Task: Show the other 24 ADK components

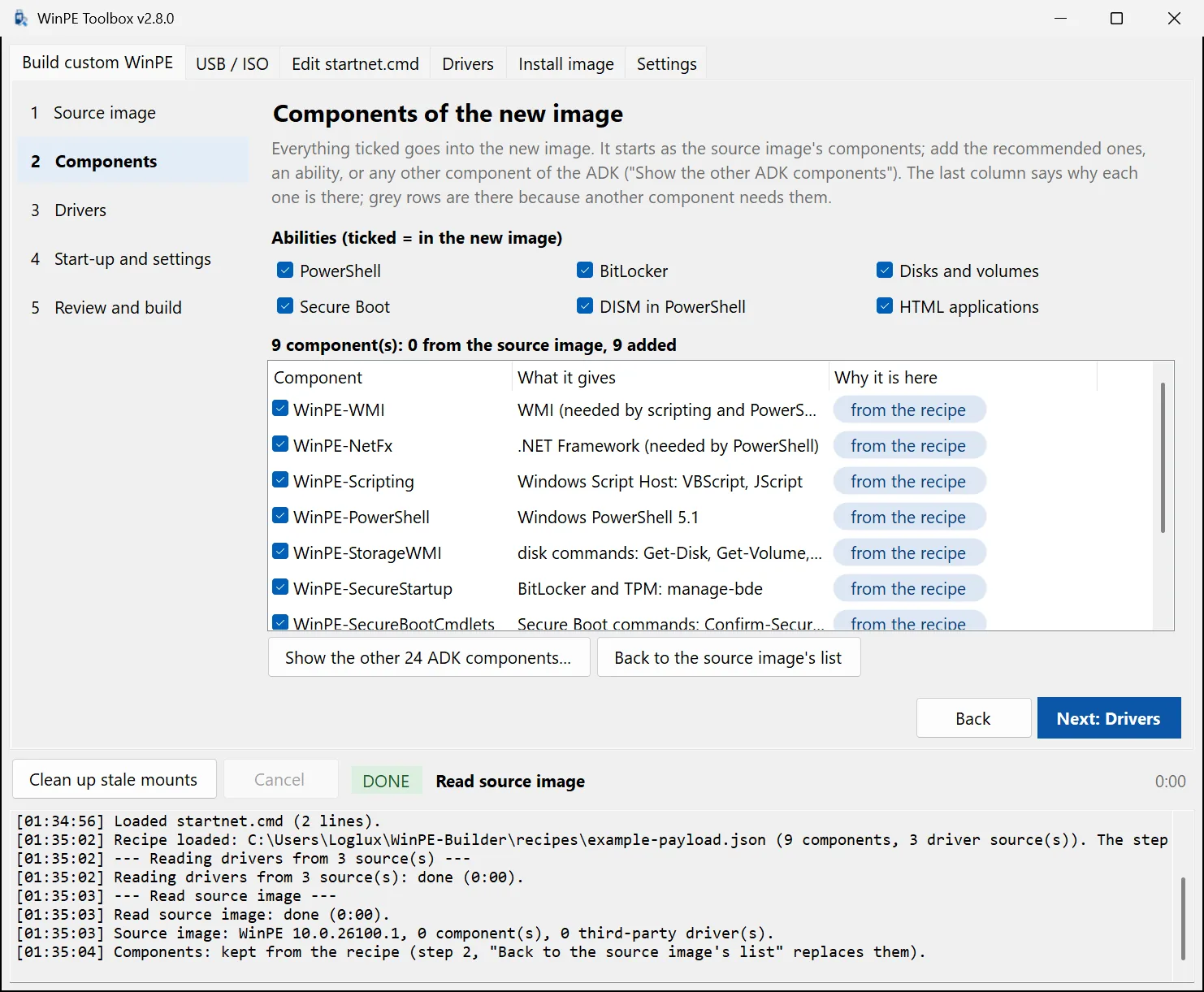Action: (x=429, y=658)
